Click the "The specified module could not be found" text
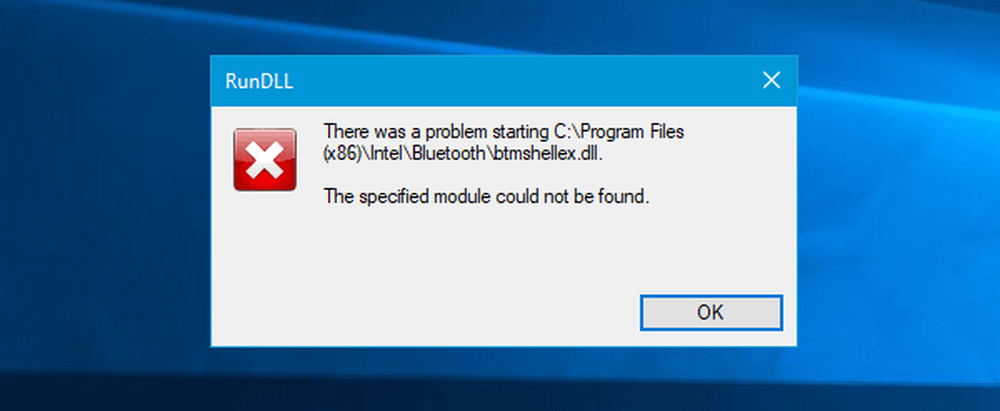1000x411 pixels. (x=487, y=197)
